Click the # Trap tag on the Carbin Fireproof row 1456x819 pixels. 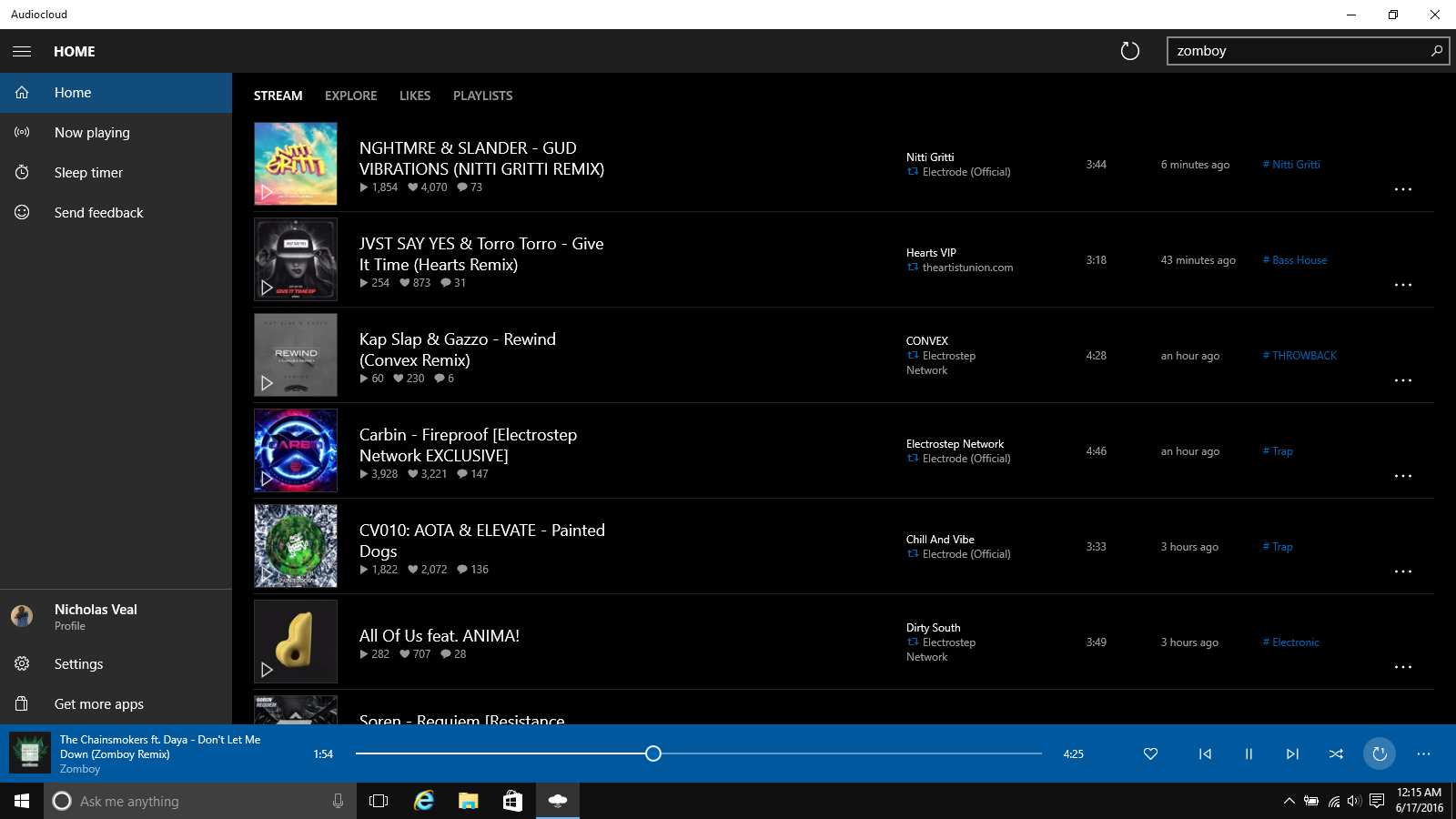(1278, 451)
